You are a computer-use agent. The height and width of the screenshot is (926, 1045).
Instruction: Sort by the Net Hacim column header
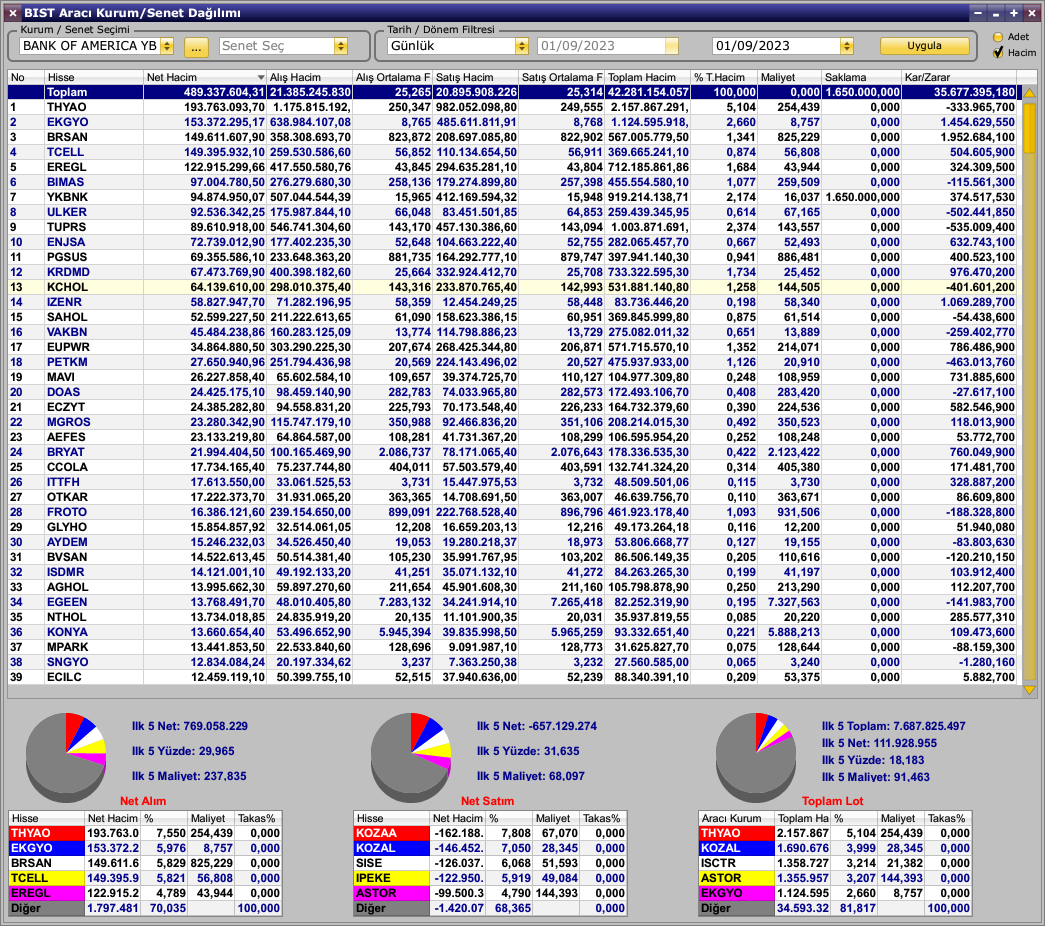pyautogui.click(x=205, y=77)
